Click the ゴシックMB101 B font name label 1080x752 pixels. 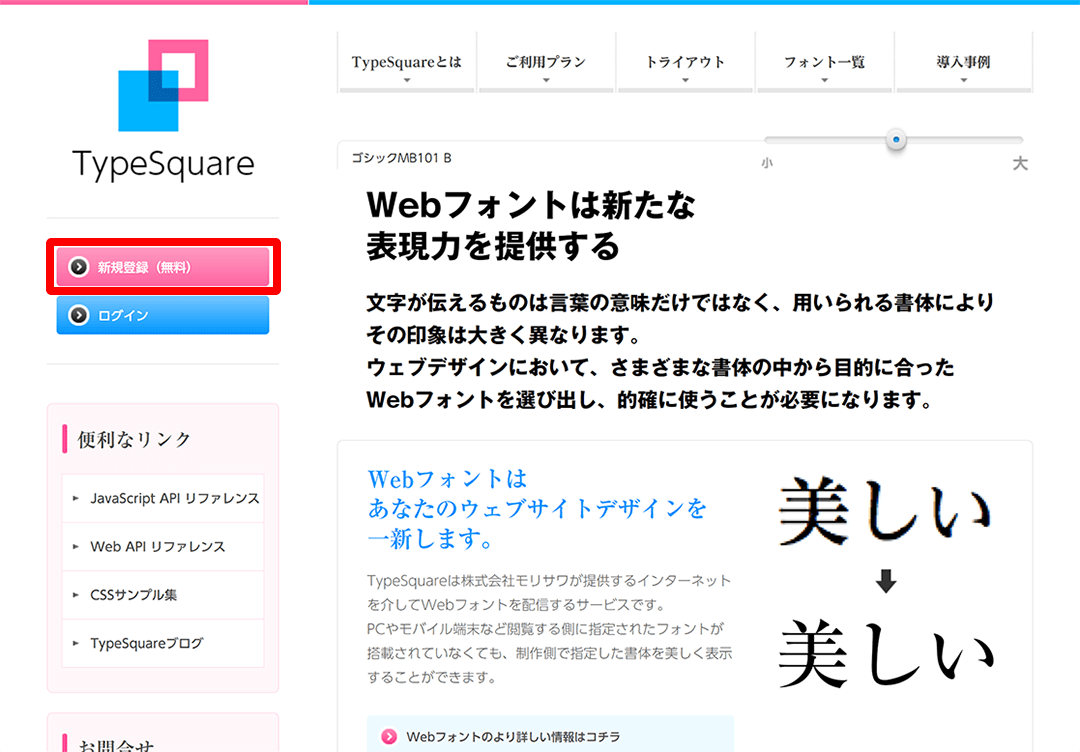coord(402,158)
